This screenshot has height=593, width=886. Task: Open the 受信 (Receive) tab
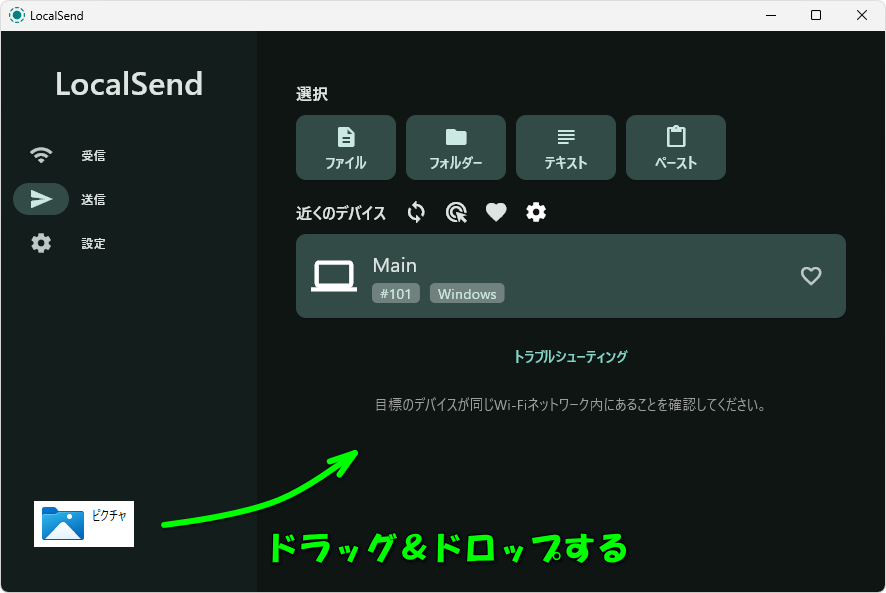[68, 155]
